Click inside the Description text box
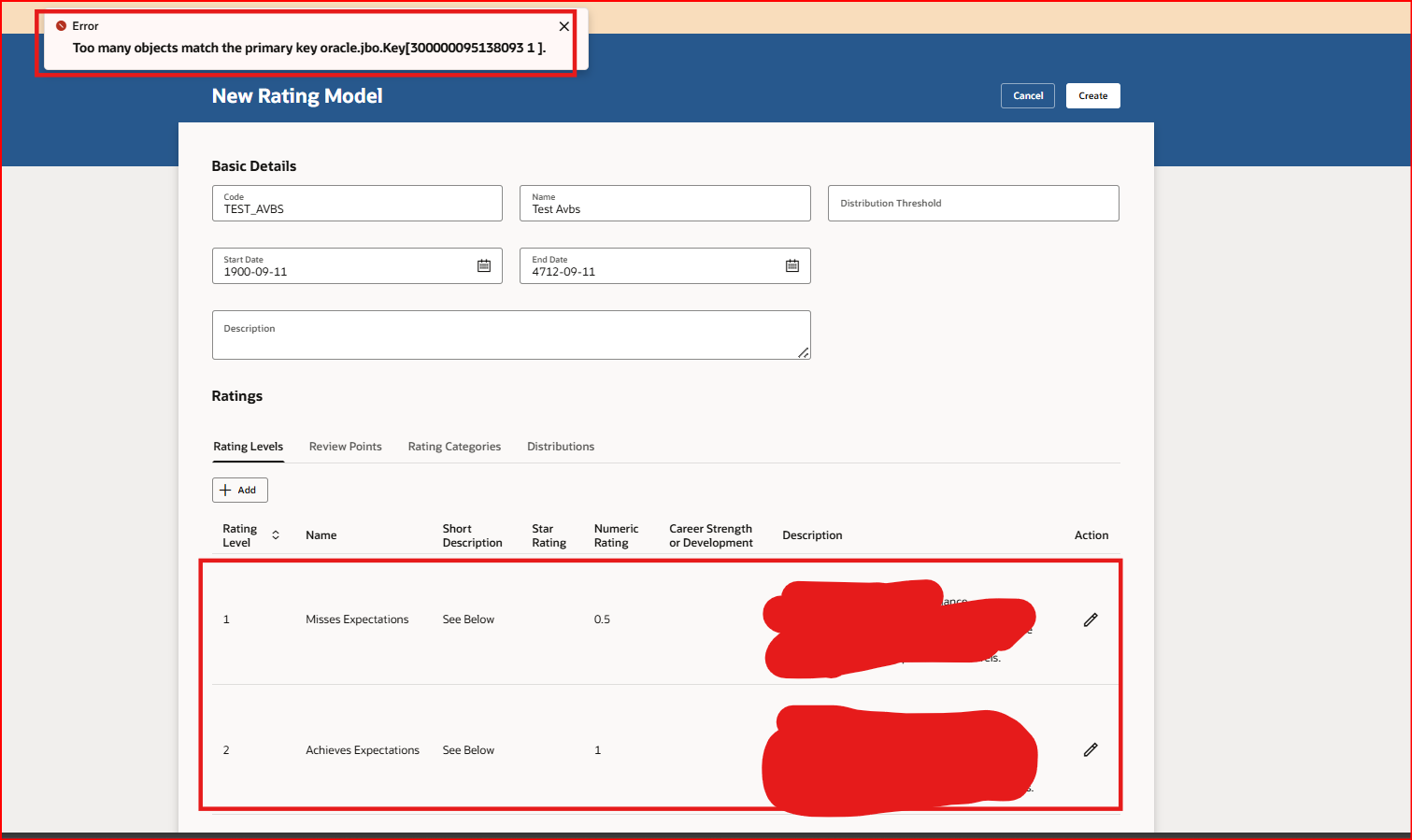Image resolution: width=1412 pixels, height=840 pixels. tap(510, 335)
